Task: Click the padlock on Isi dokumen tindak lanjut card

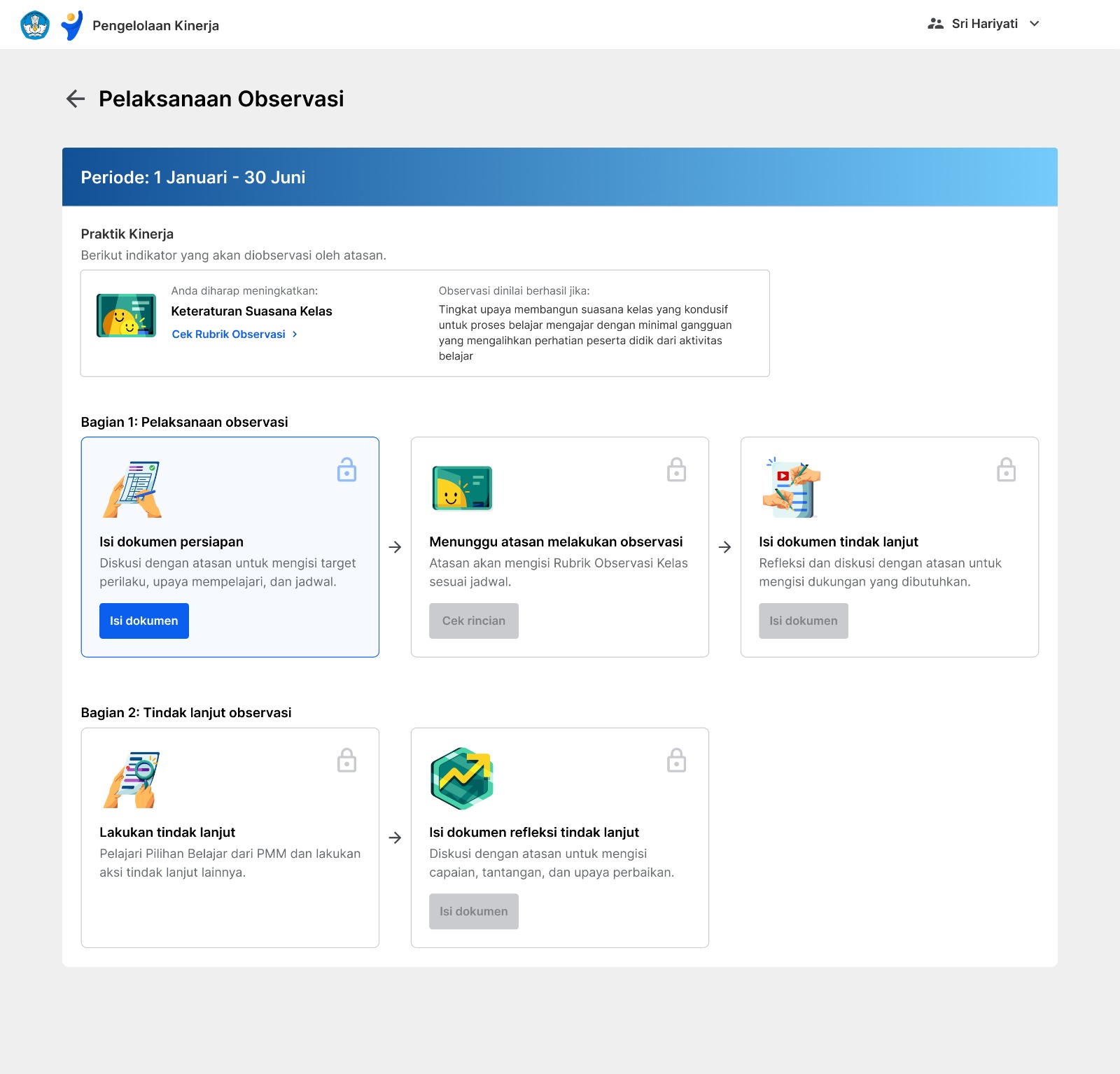Action: click(x=1006, y=469)
